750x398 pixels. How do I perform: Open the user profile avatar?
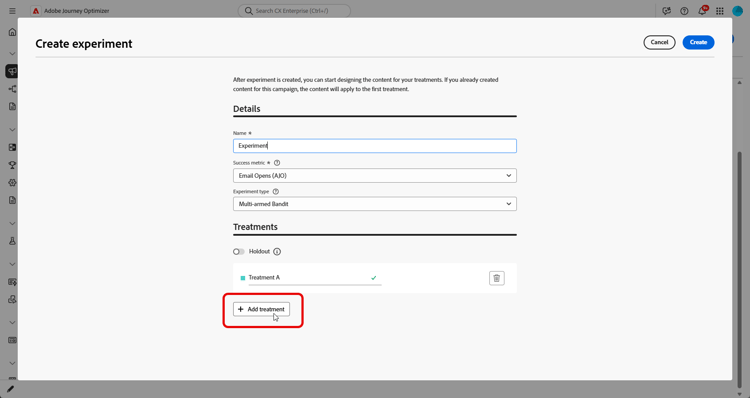pyautogui.click(x=738, y=11)
